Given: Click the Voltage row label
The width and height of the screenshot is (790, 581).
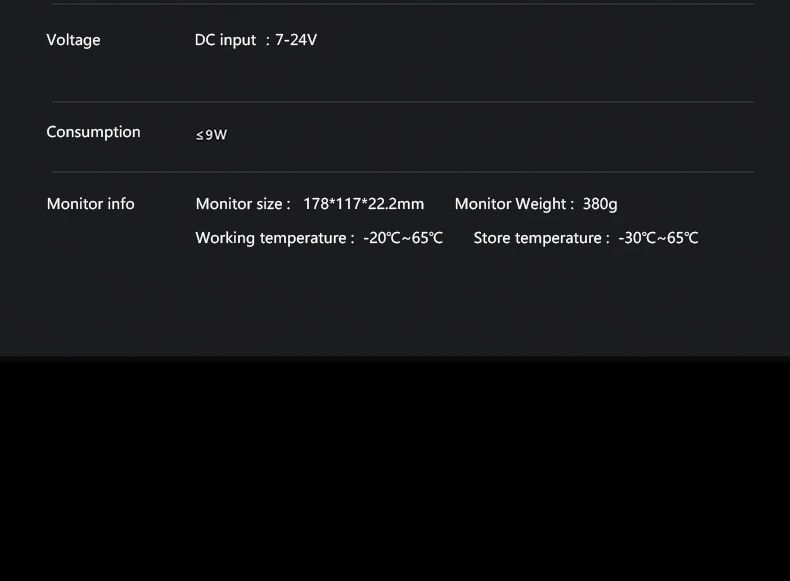Looking at the screenshot, I should 73,40.
